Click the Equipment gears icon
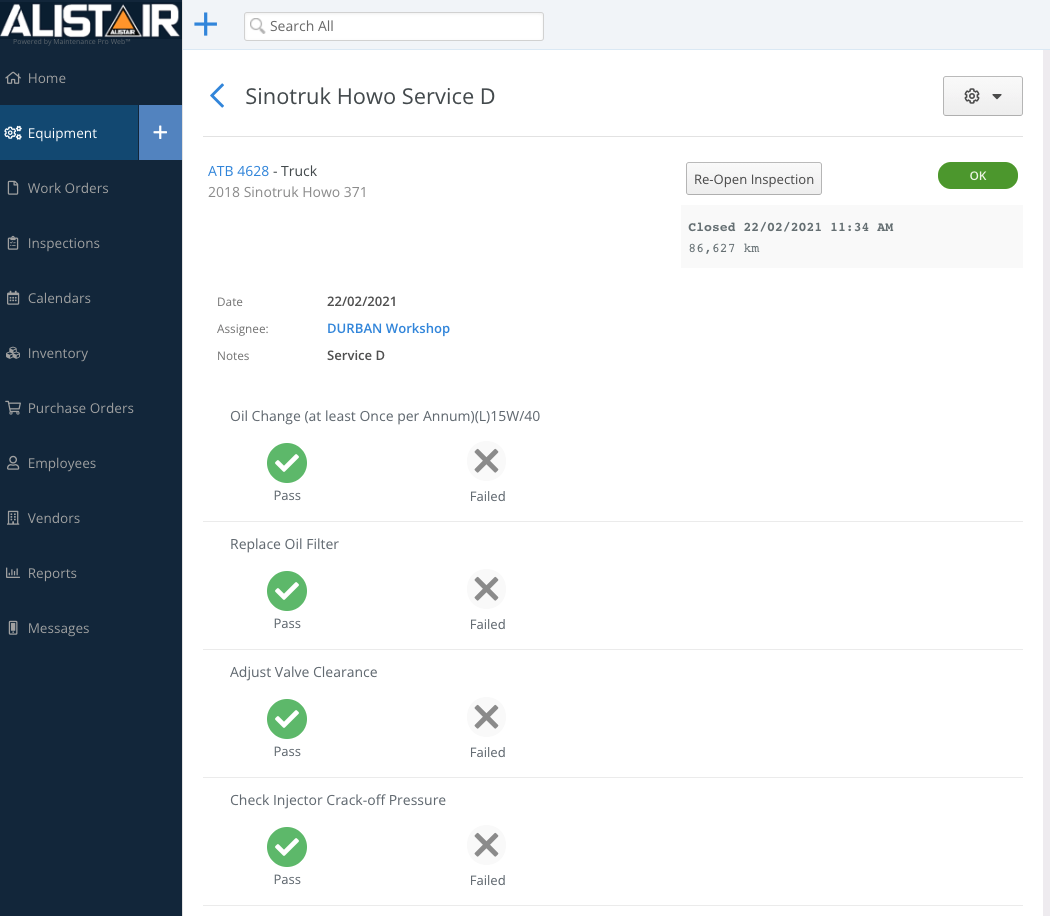Screen dimensions: 1050x916 pyautogui.click(x=13, y=133)
